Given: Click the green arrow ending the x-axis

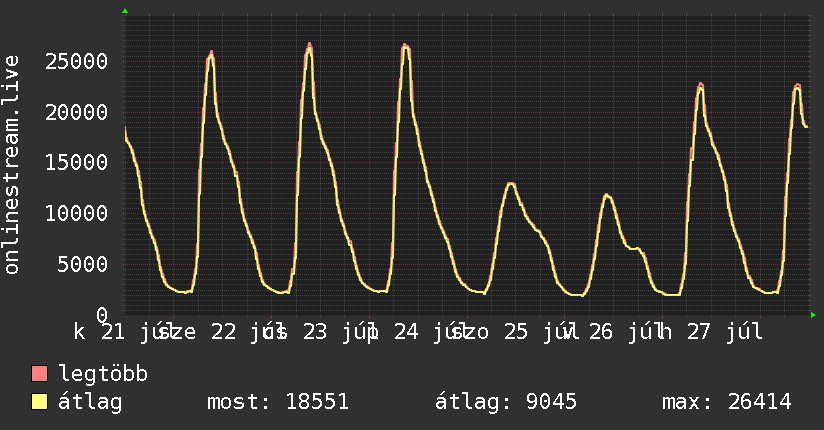Looking at the screenshot, I should coord(813,315).
